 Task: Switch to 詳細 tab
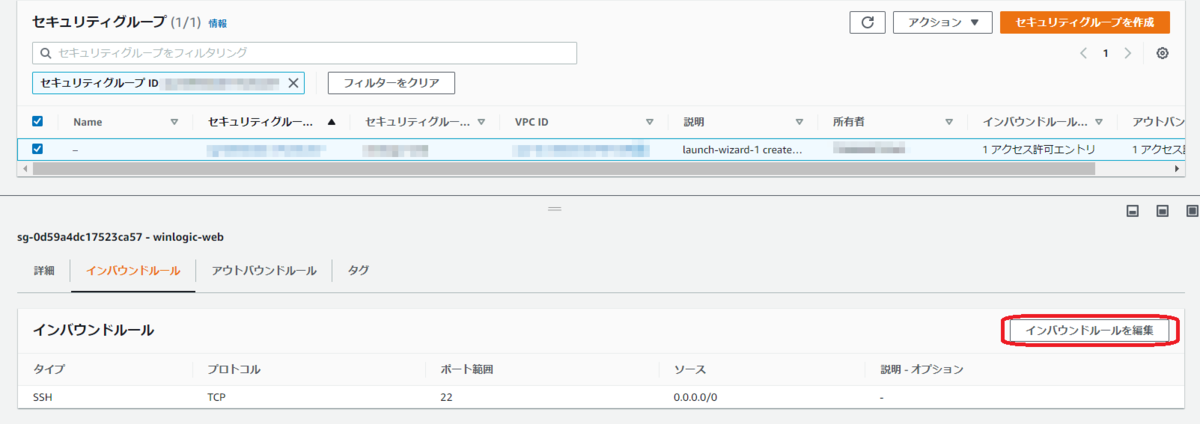44,271
